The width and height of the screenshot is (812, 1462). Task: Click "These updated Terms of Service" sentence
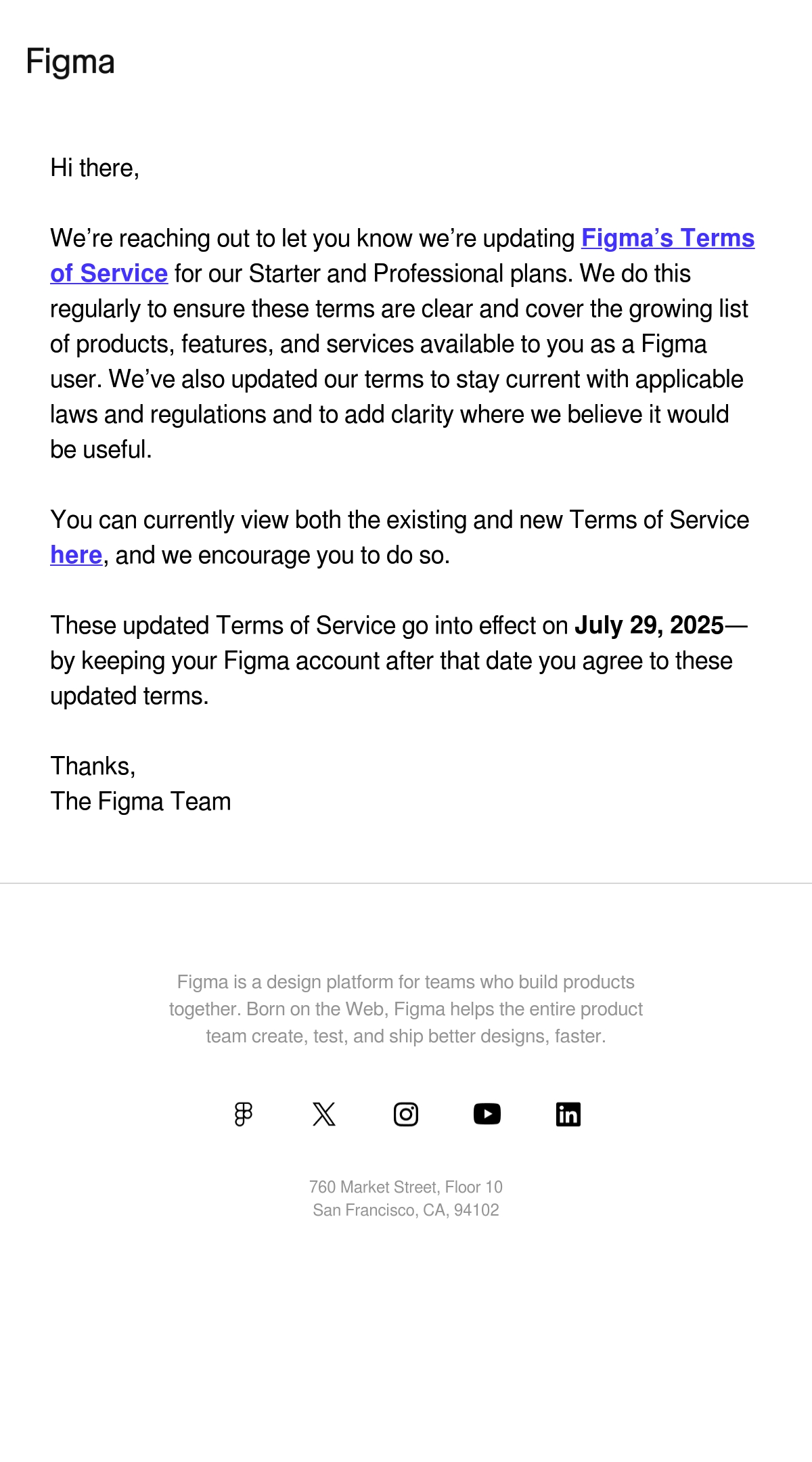[x=399, y=661]
